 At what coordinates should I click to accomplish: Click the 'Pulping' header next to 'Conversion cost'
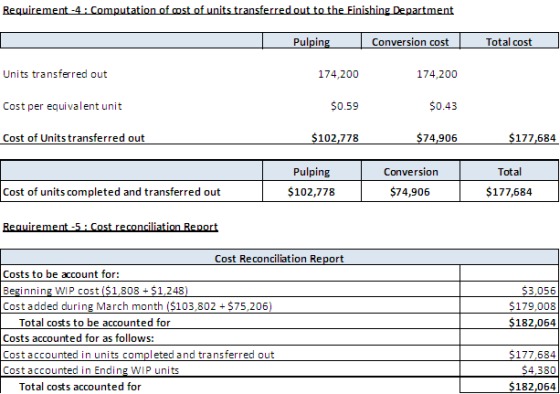coord(311,42)
